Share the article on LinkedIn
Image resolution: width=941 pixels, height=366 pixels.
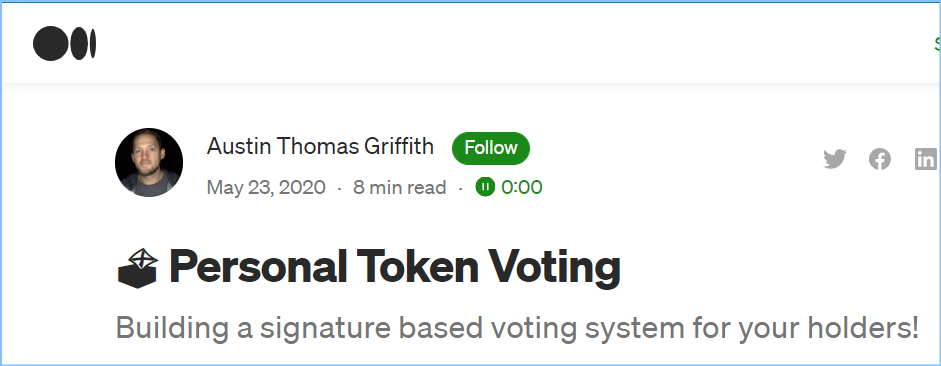(926, 160)
